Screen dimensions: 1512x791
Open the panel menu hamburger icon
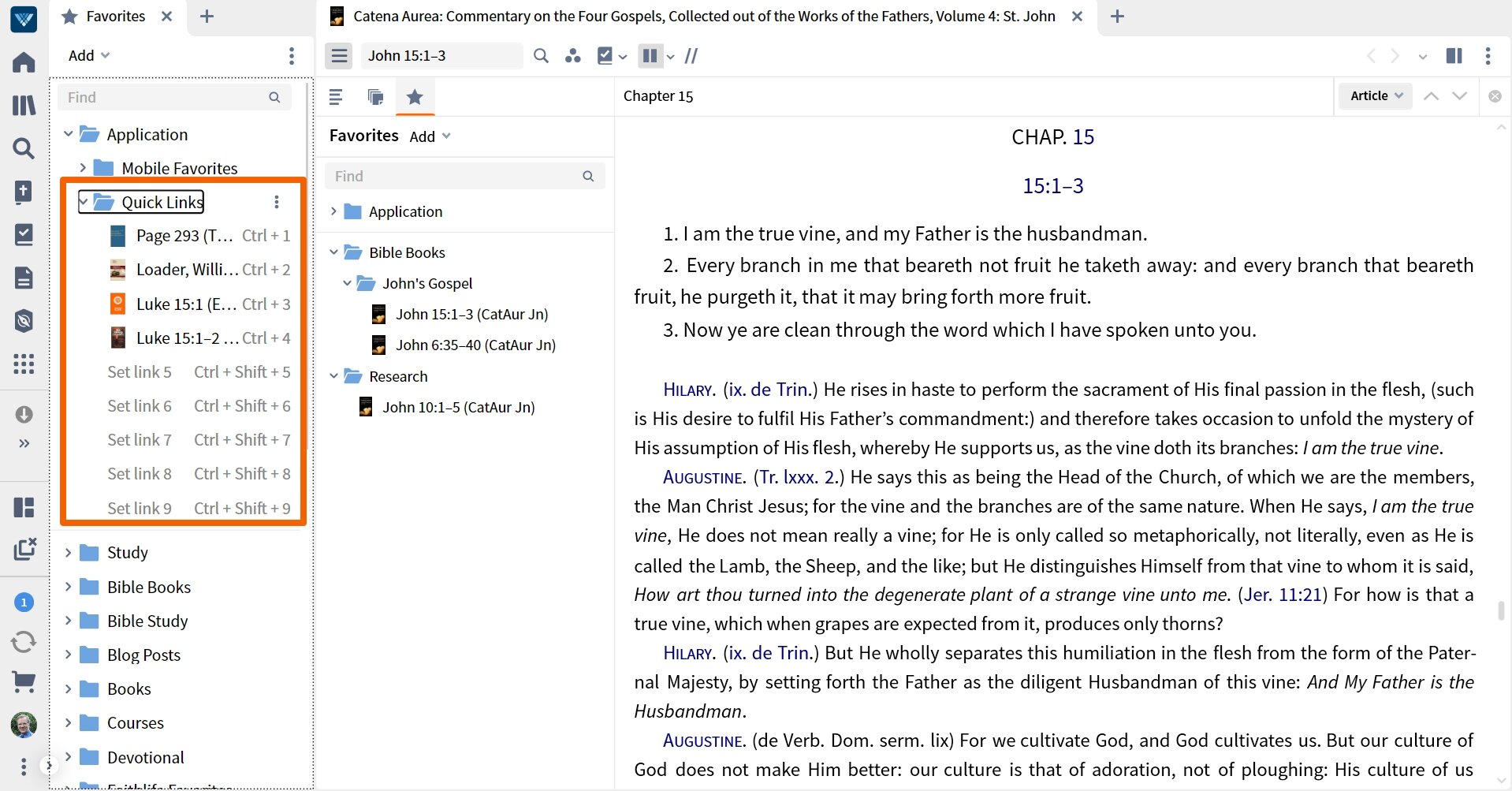[339, 55]
